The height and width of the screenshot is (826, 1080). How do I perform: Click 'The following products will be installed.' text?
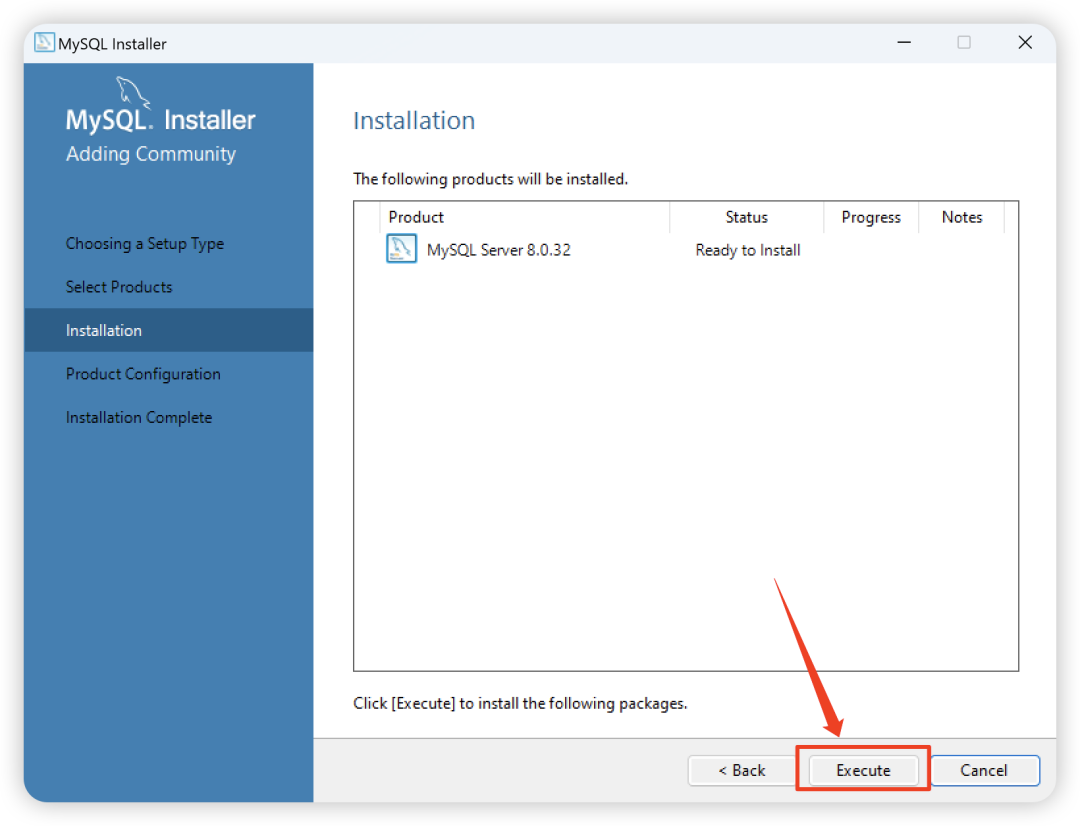(490, 179)
